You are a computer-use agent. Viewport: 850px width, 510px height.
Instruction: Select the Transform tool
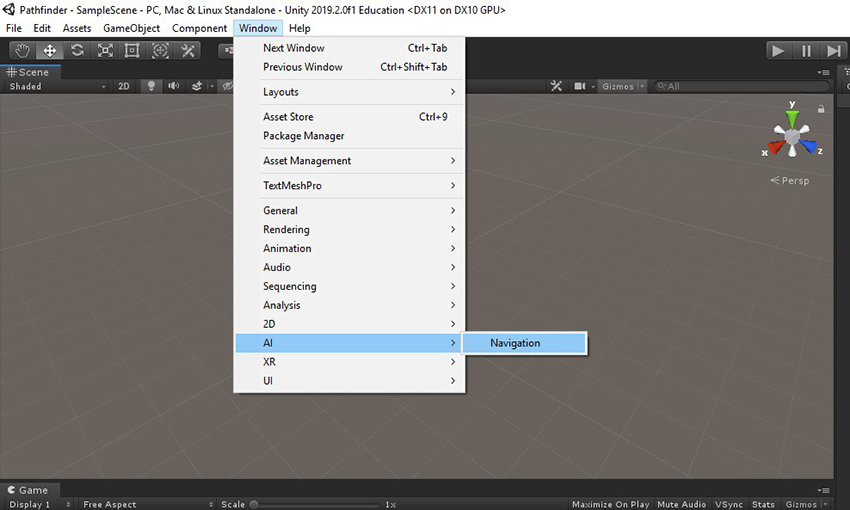[160, 51]
